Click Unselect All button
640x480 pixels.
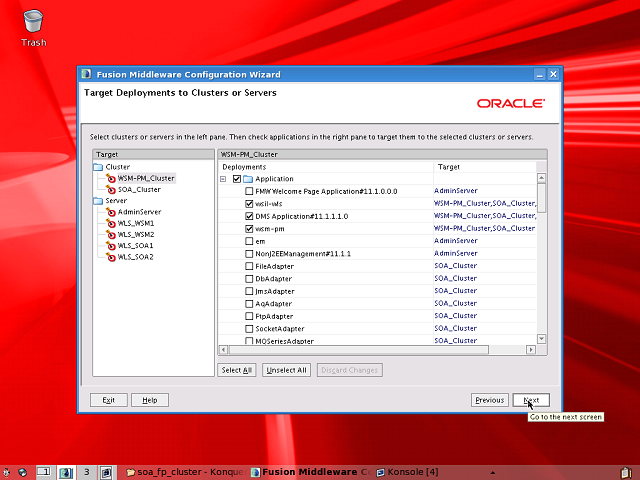point(286,370)
